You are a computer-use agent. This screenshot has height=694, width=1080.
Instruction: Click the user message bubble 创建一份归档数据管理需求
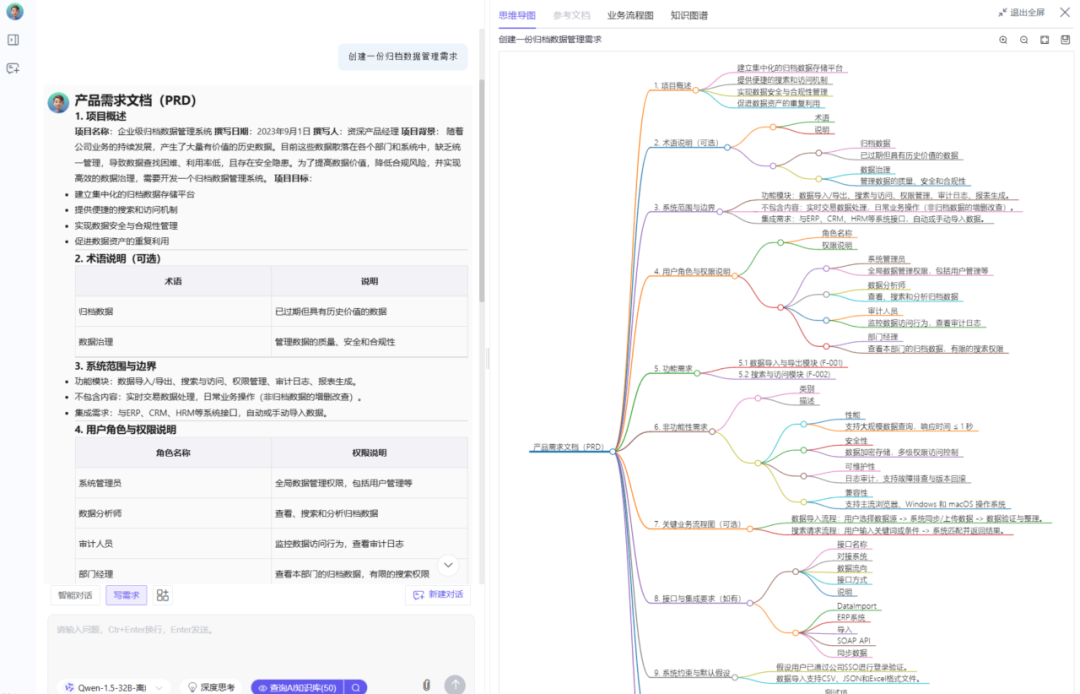402,56
